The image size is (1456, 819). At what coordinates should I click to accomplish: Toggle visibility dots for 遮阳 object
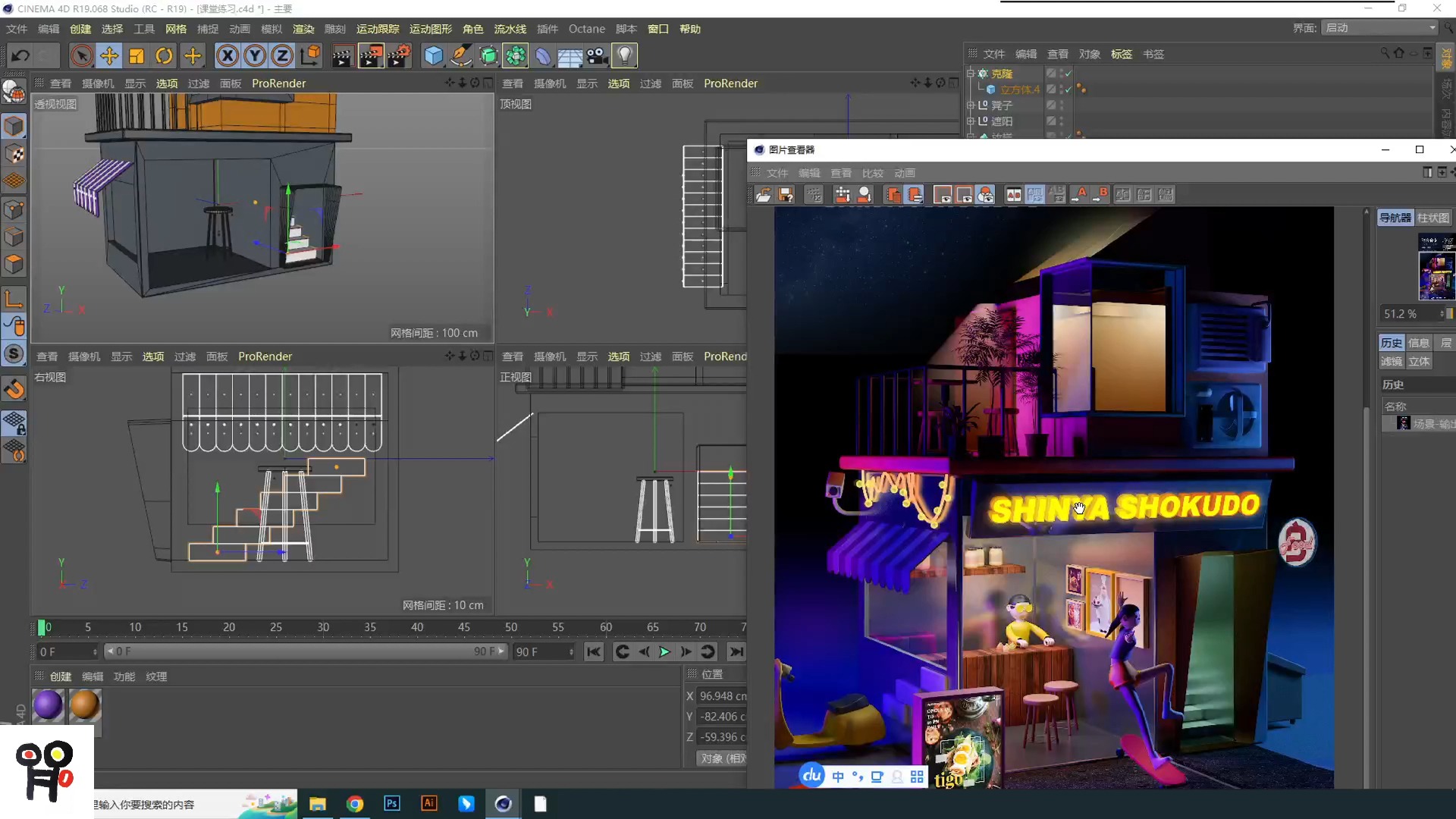coord(1061,121)
